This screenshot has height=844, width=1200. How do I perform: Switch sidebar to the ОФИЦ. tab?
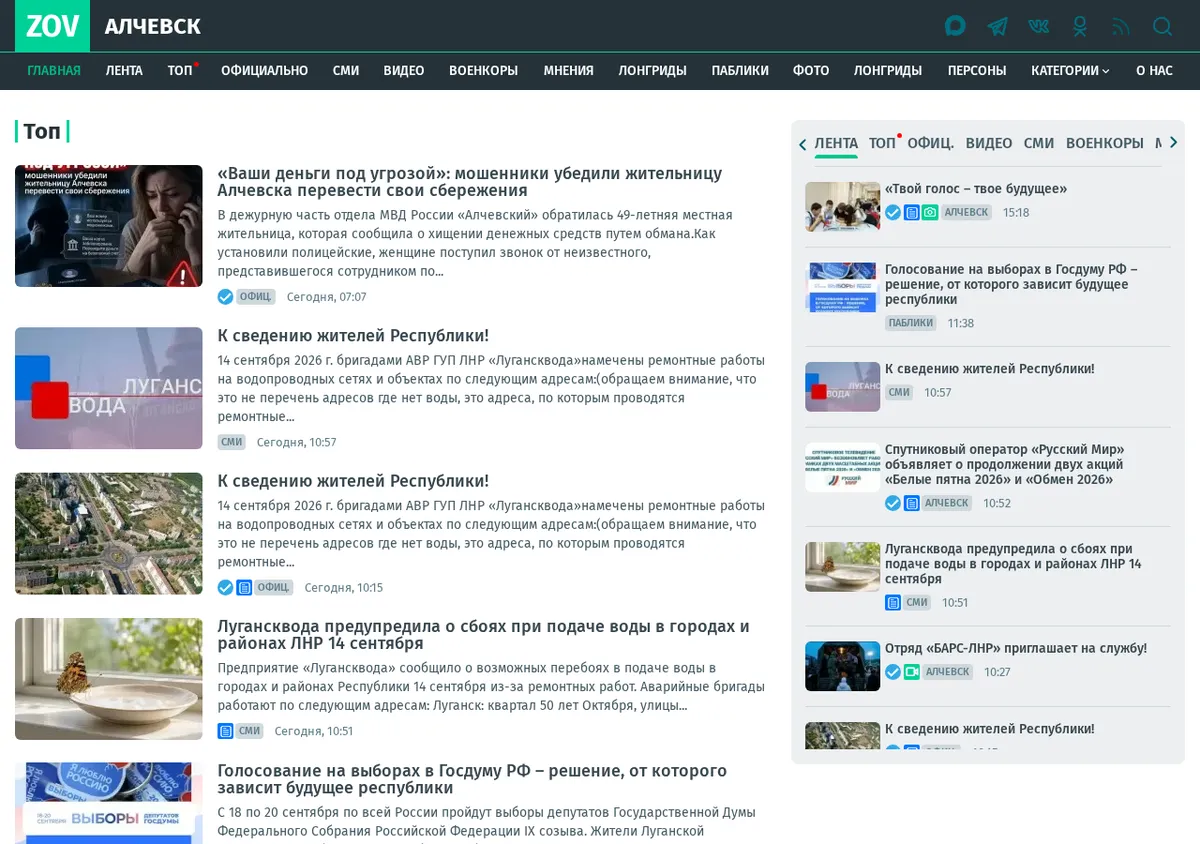click(931, 143)
